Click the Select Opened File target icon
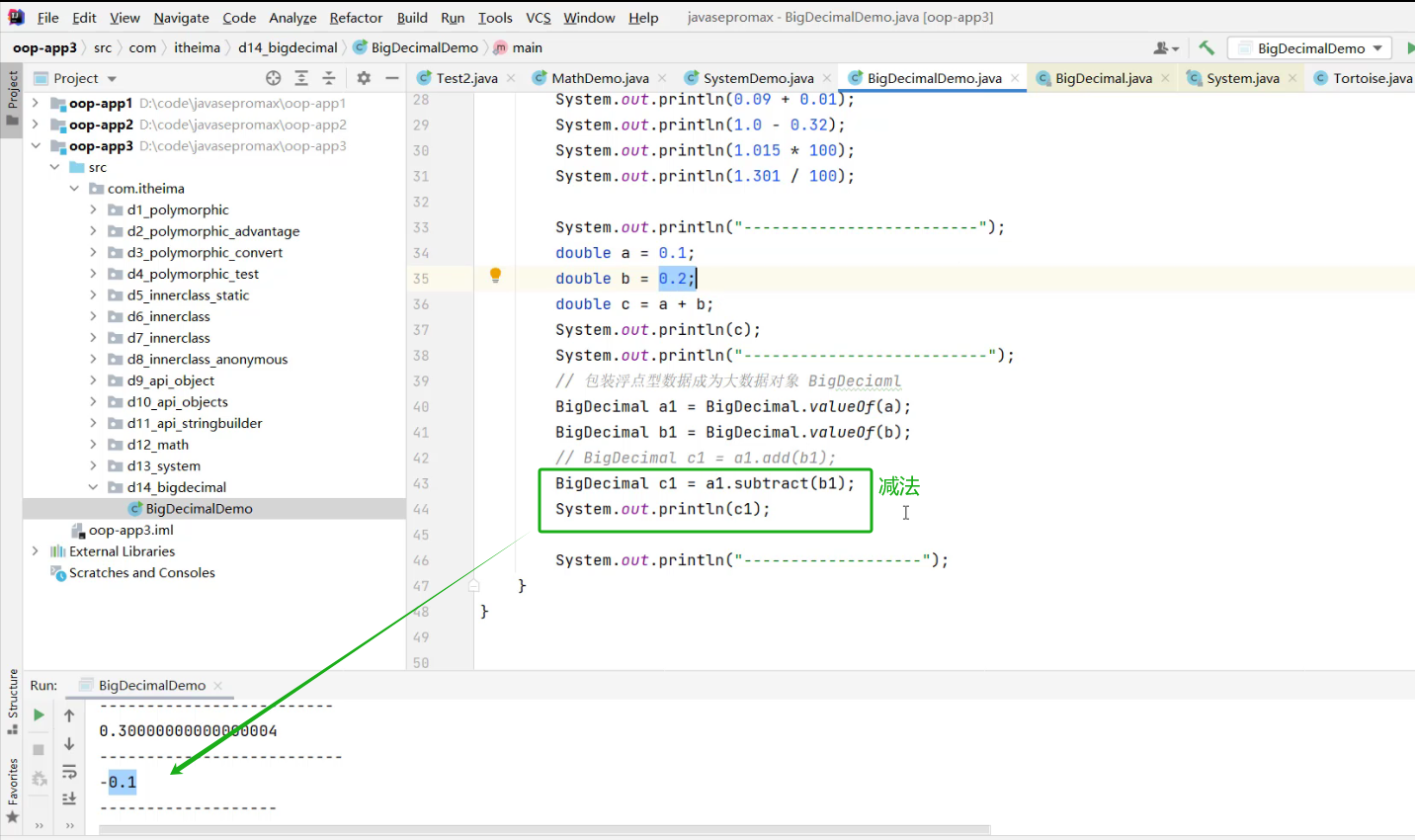The height and width of the screenshot is (840, 1415). [x=274, y=78]
